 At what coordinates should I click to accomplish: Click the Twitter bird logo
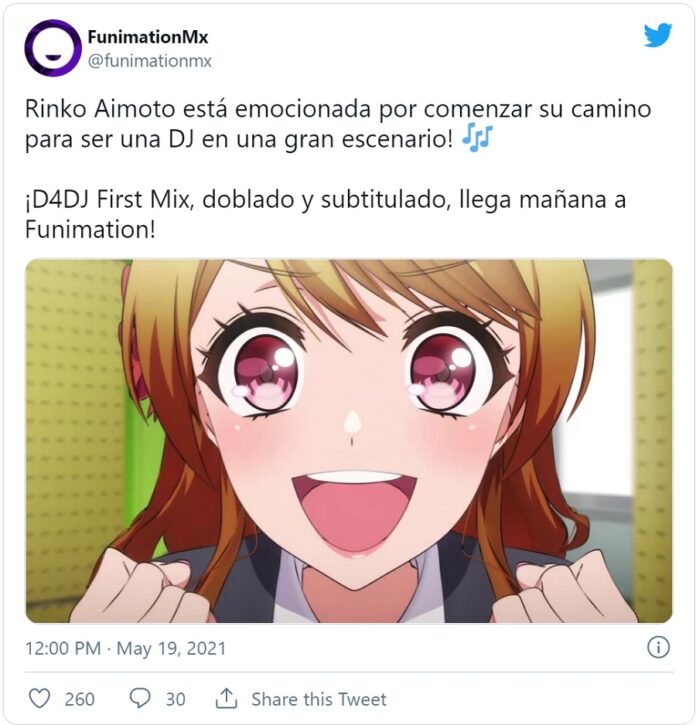click(658, 35)
